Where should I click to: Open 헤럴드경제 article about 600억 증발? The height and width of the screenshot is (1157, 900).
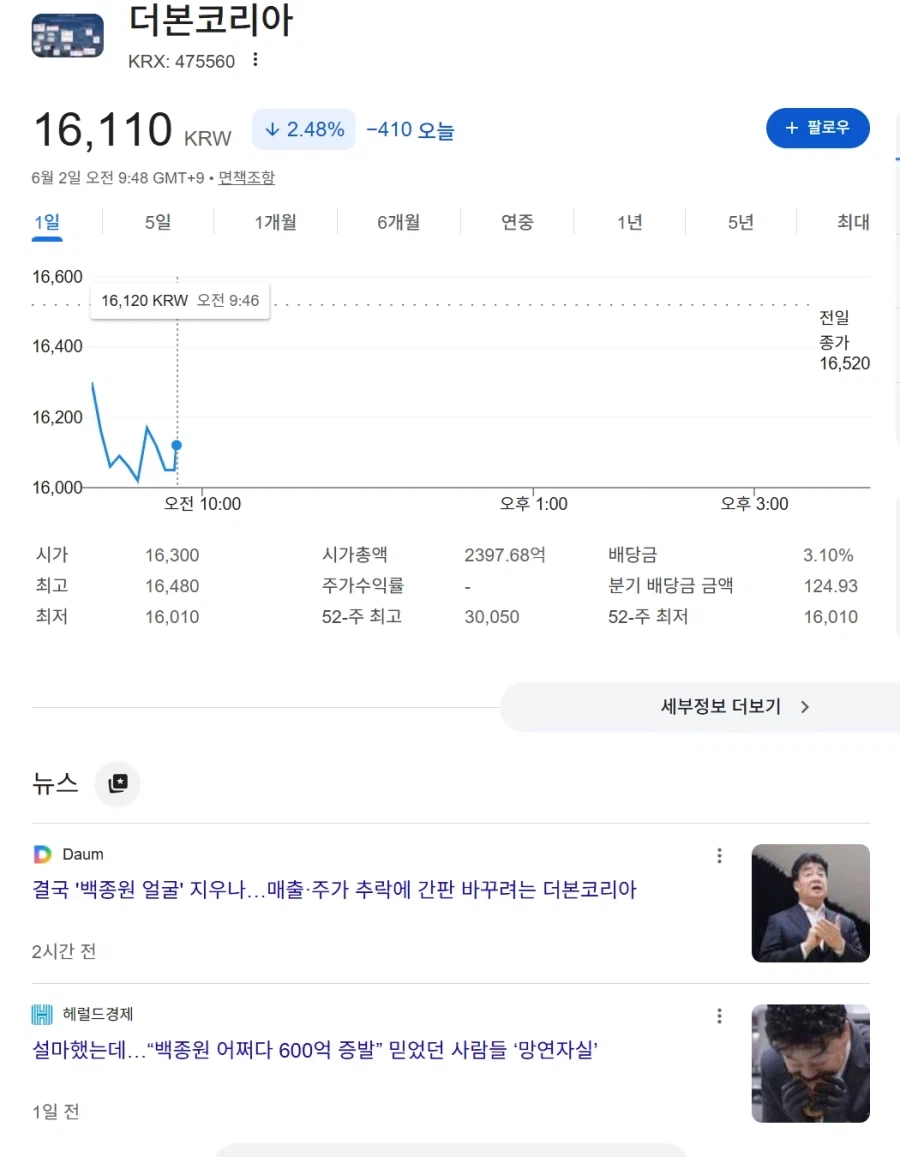click(x=315, y=1049)
